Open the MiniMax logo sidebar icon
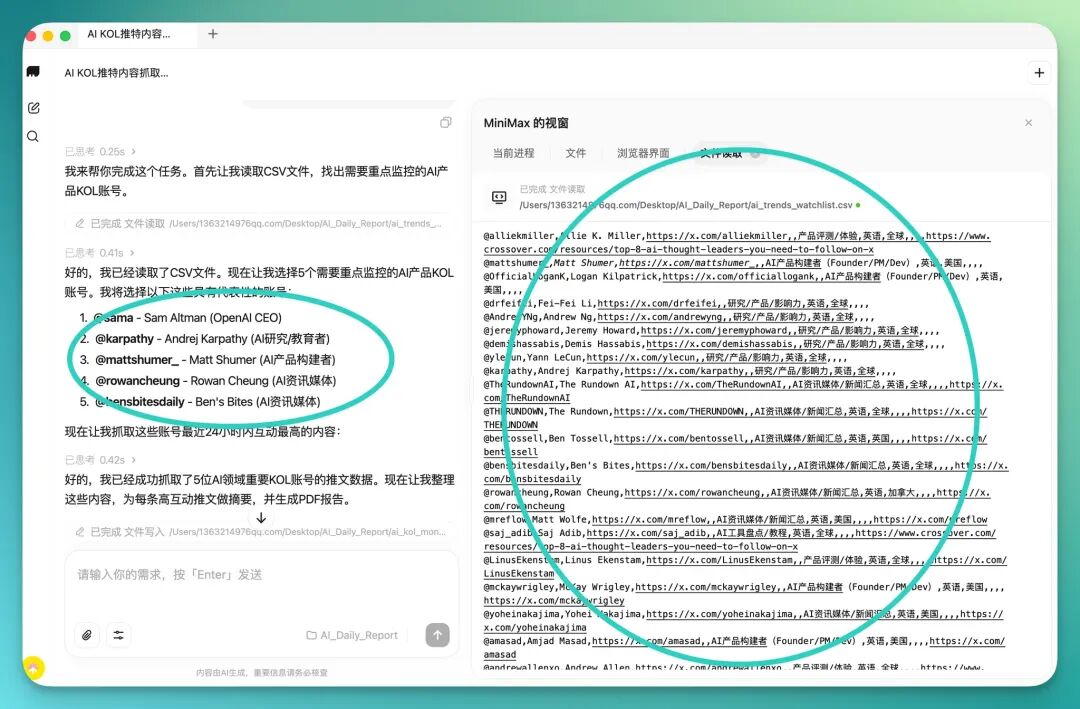 point(33,72)
